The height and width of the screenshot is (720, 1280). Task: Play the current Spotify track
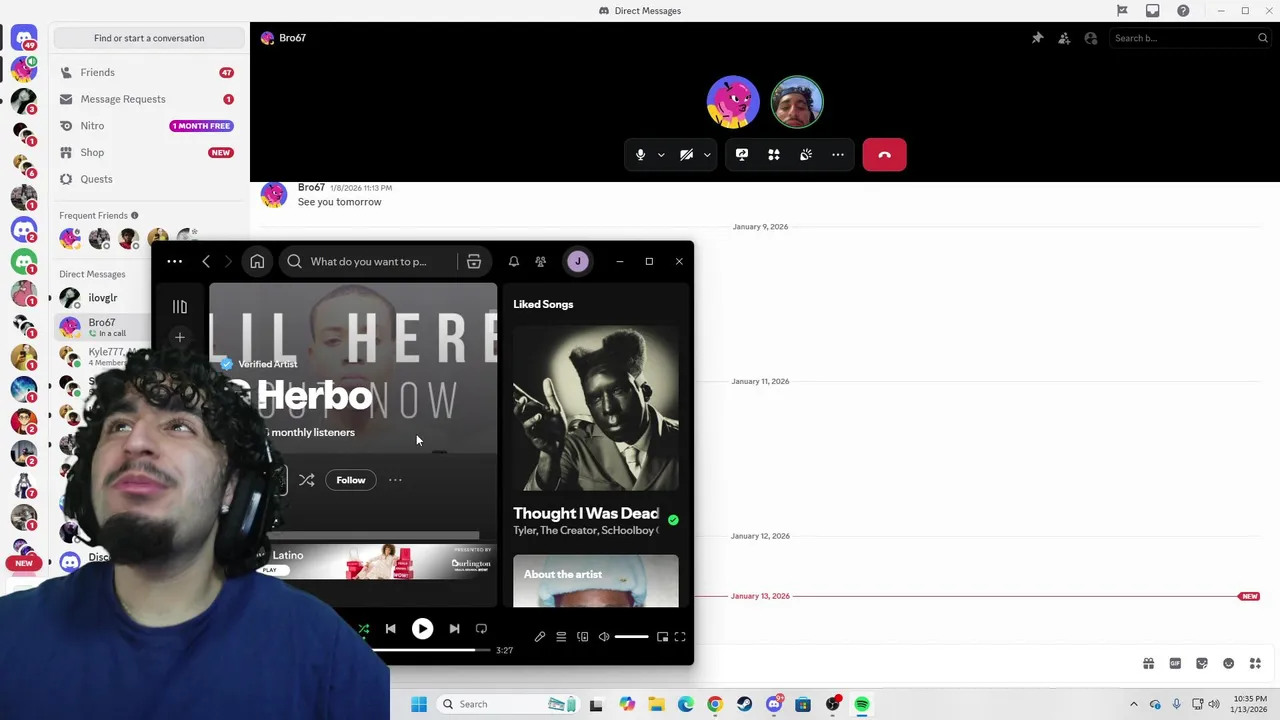(x=422, y=629)
